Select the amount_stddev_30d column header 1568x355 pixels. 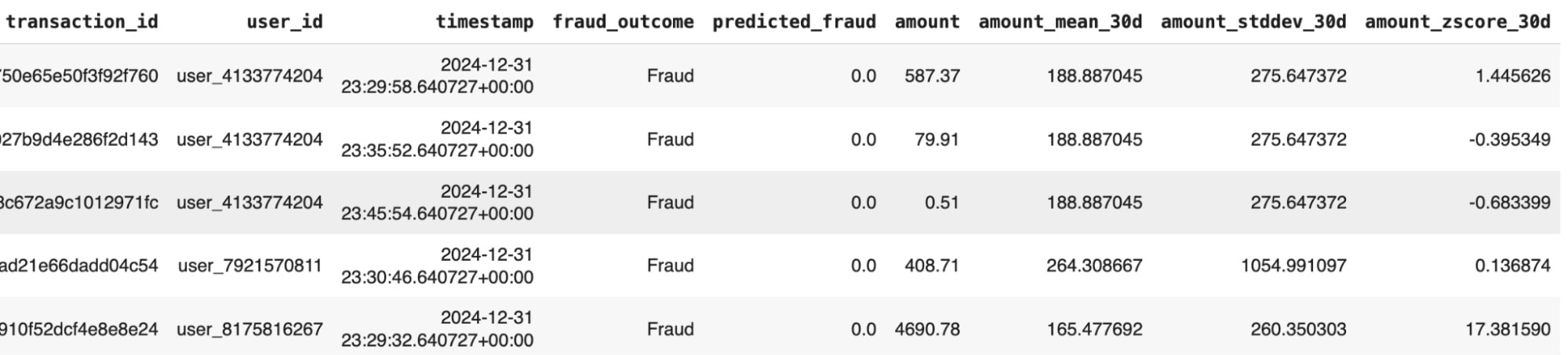[1253, 22]
